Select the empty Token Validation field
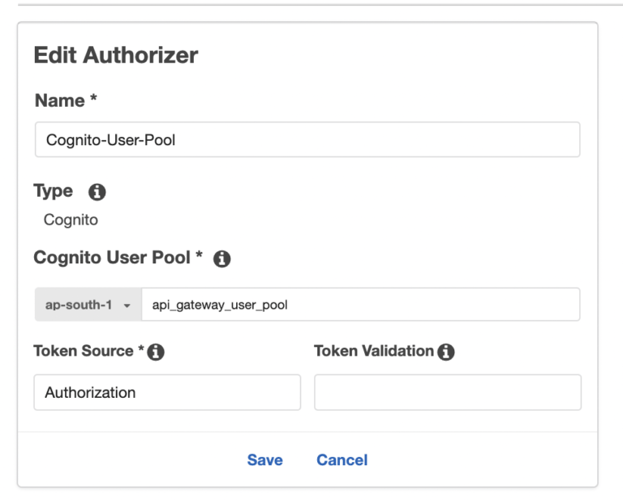Image resolution: width=623 pixels, height=500 pixels. pyautogui.click(x=448, y=392)
